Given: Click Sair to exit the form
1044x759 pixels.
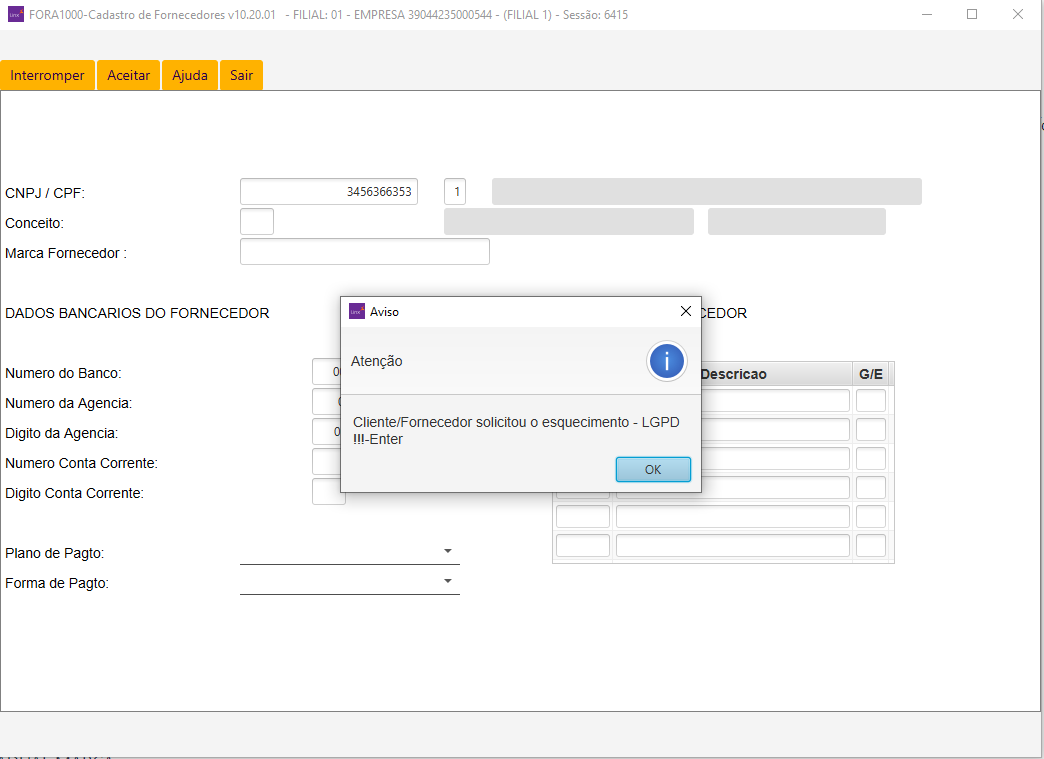Looking at the screenshot, I should (241, 75).
